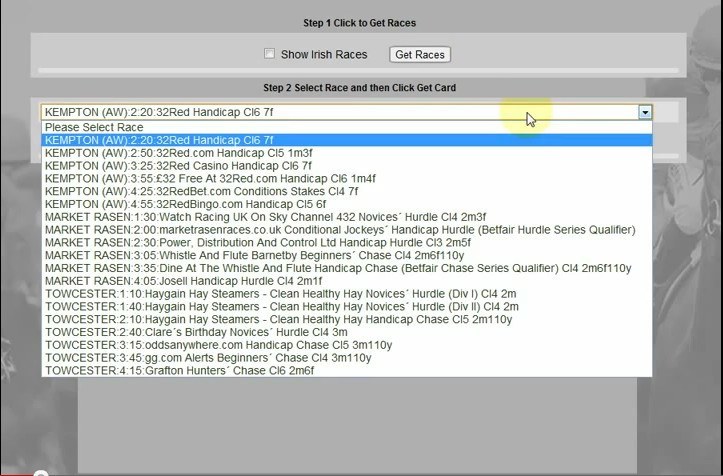Collapse the race dropdown using its arrow
This screenshot has height=476, width=723.
tap(645, 112)
